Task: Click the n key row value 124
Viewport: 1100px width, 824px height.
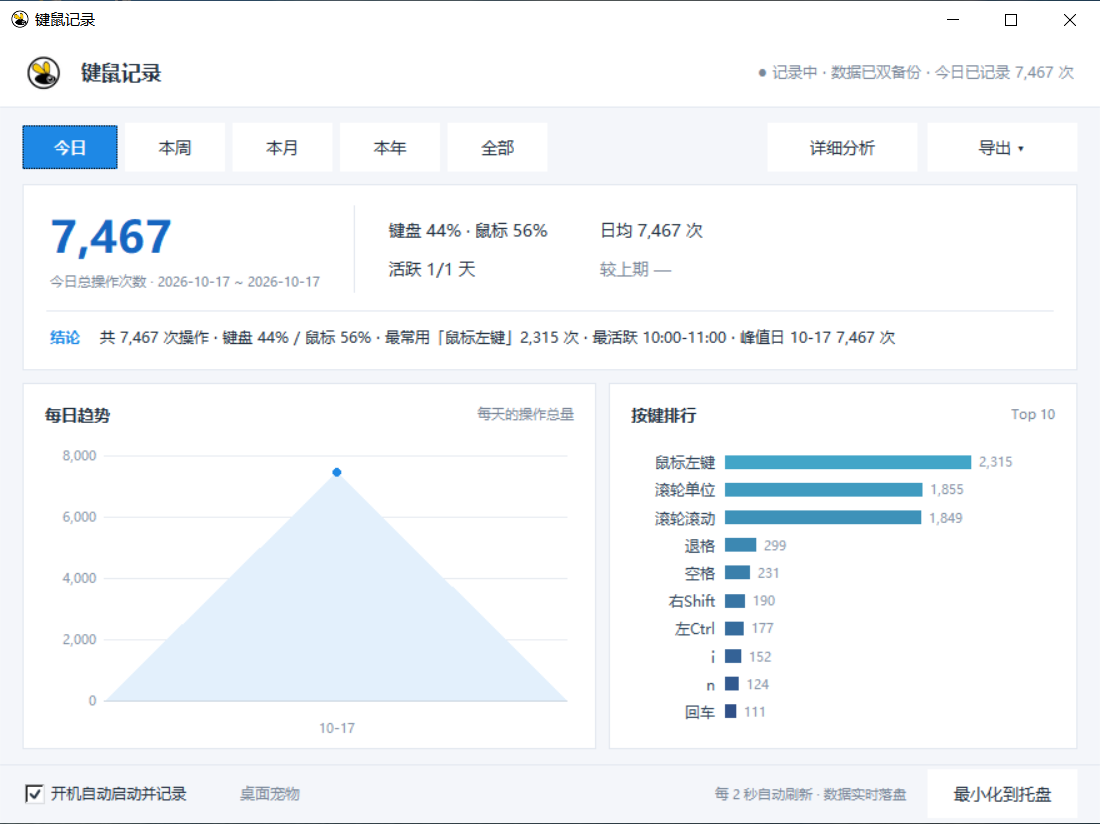Action: 758,684
